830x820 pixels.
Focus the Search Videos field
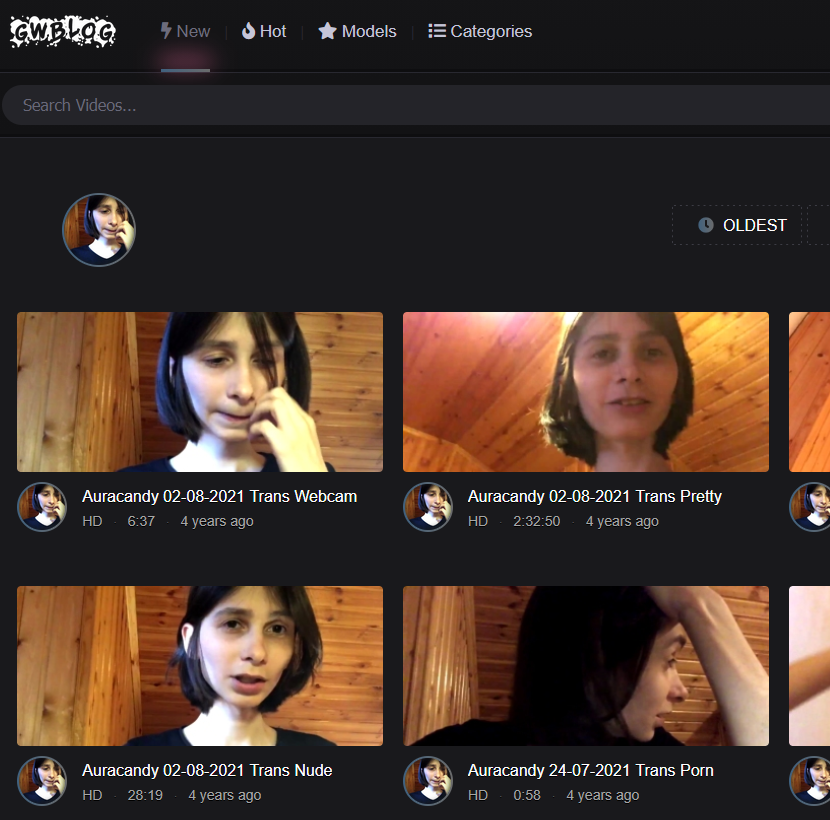point(416,105)
